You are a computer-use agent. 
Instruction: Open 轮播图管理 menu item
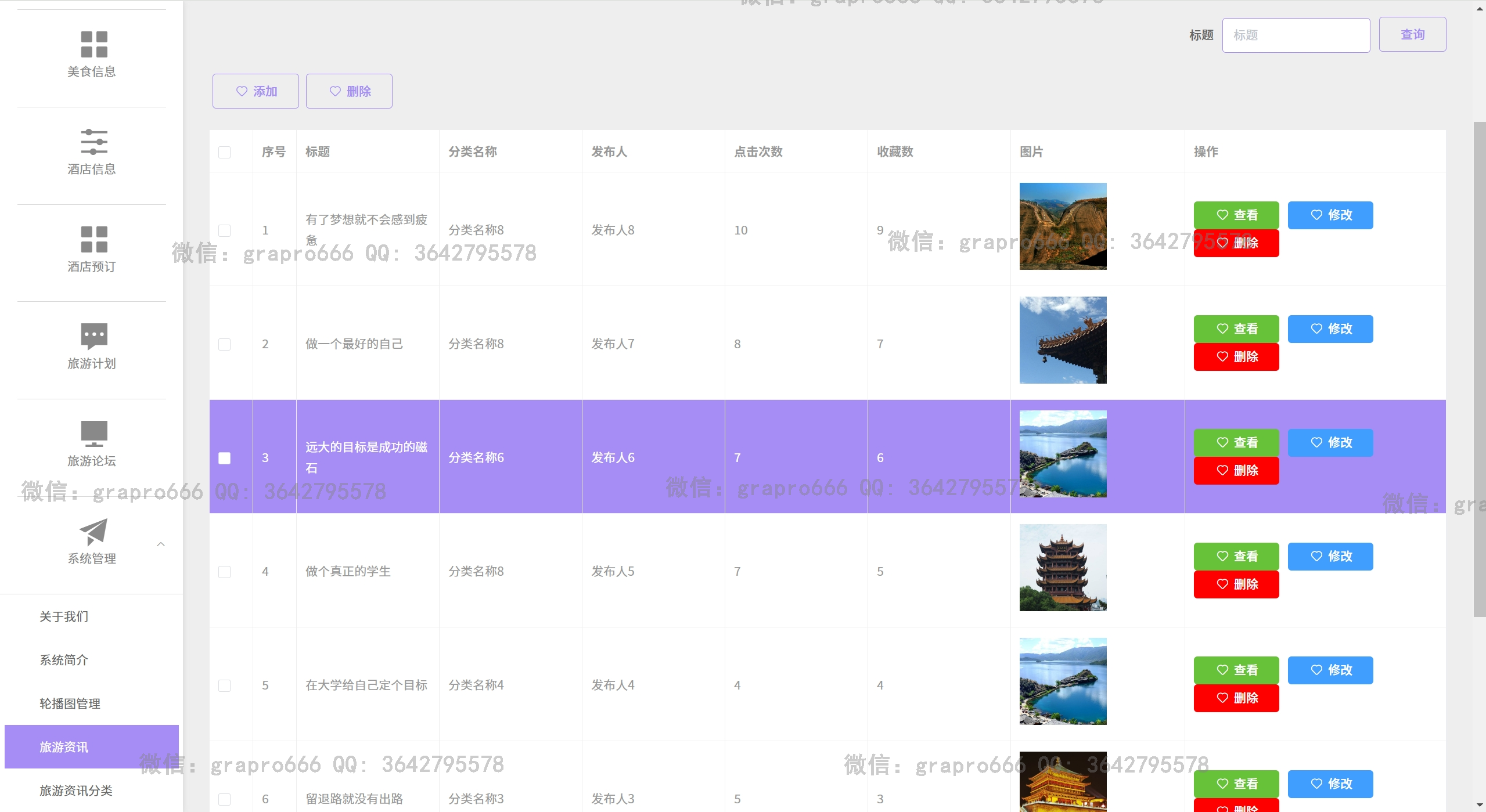click(70, 703)
